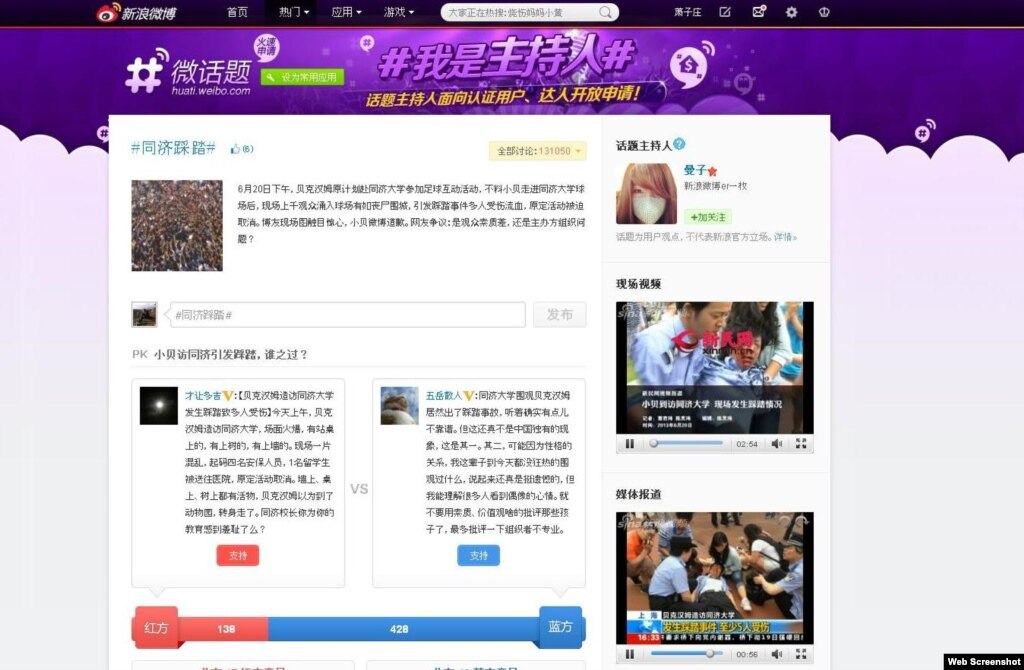
Task: Mute the 现场视频 video volume
Action: [x=776, y=443]
